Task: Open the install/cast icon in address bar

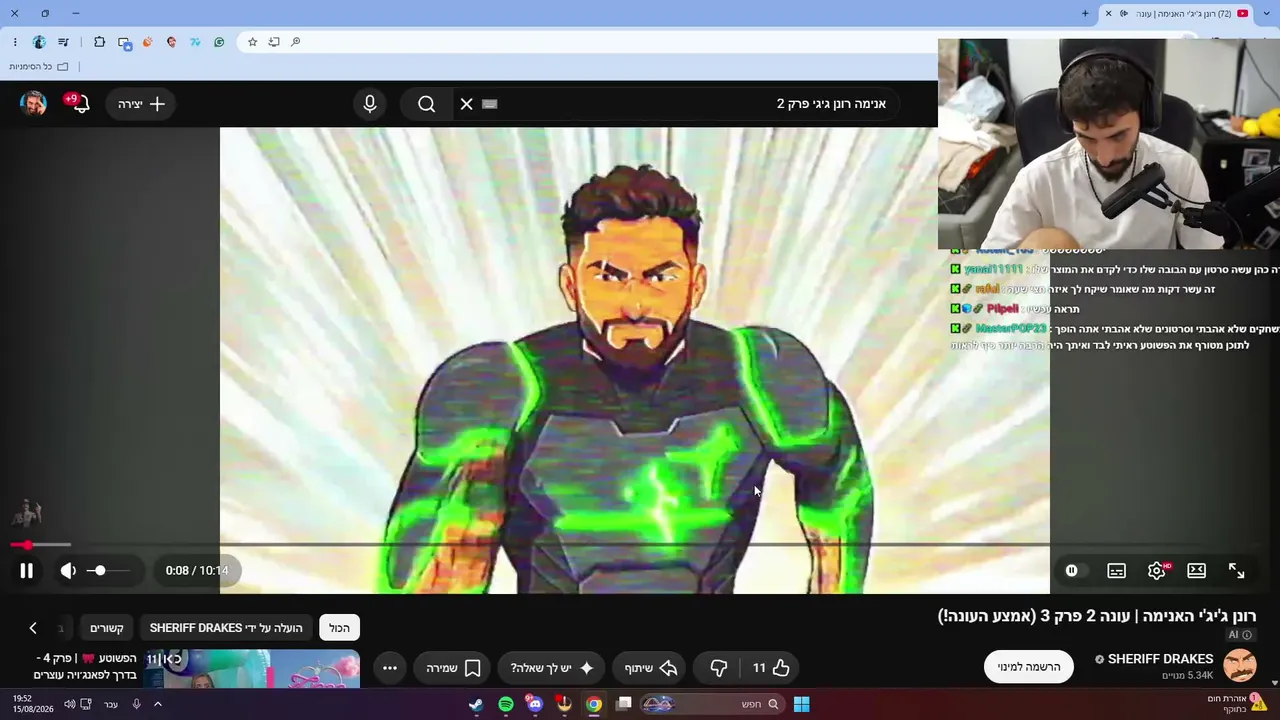Action: click(x=274, y=42)
